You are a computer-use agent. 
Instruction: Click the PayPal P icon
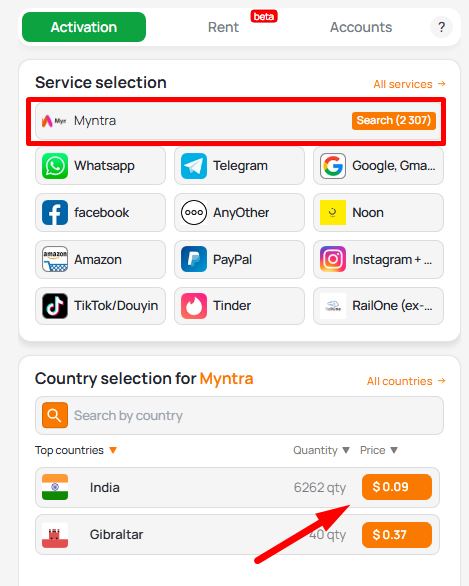194,259
